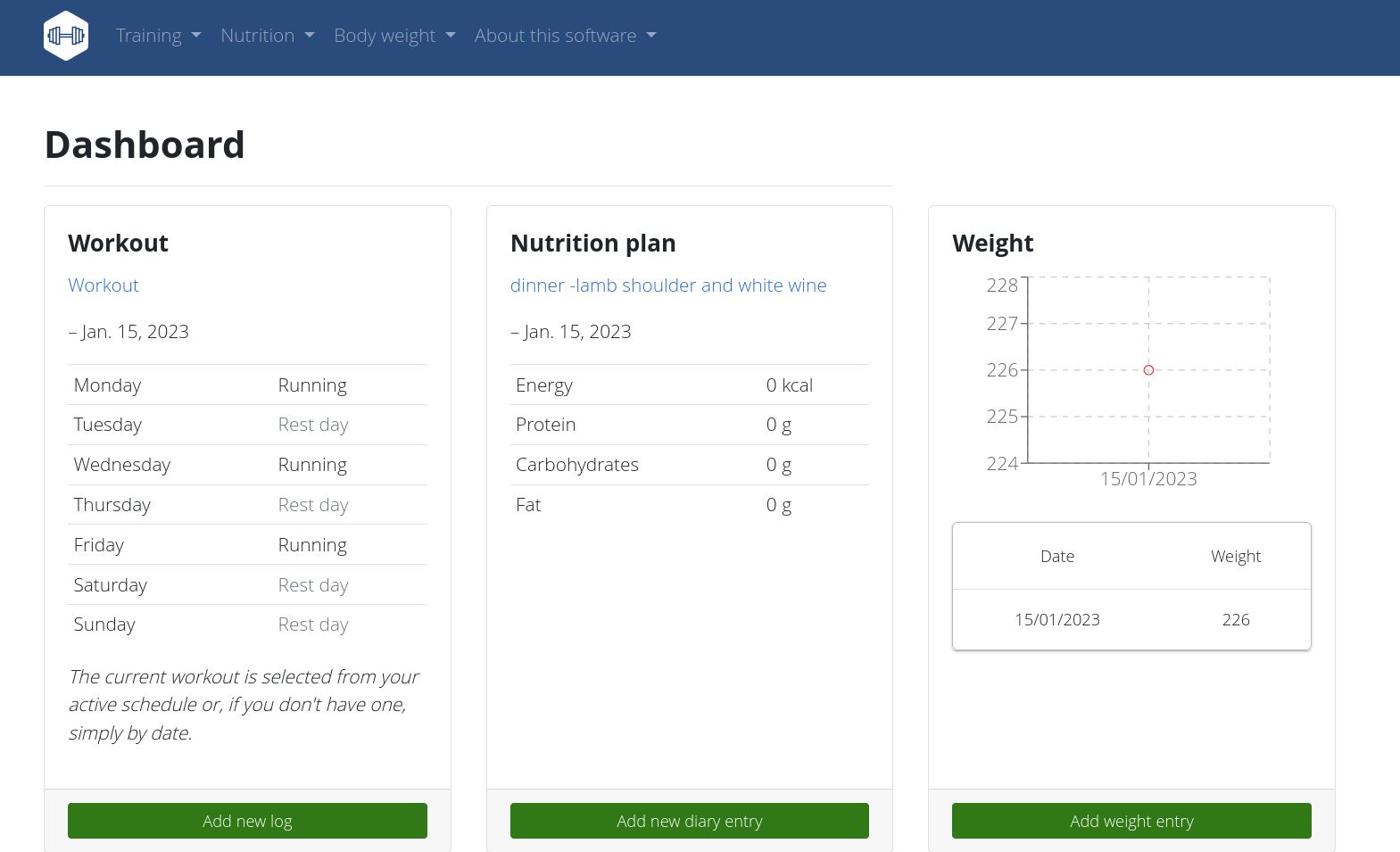Open the Body weight dropdown
The image size is (1400, 852).
(x=393, y=36)
